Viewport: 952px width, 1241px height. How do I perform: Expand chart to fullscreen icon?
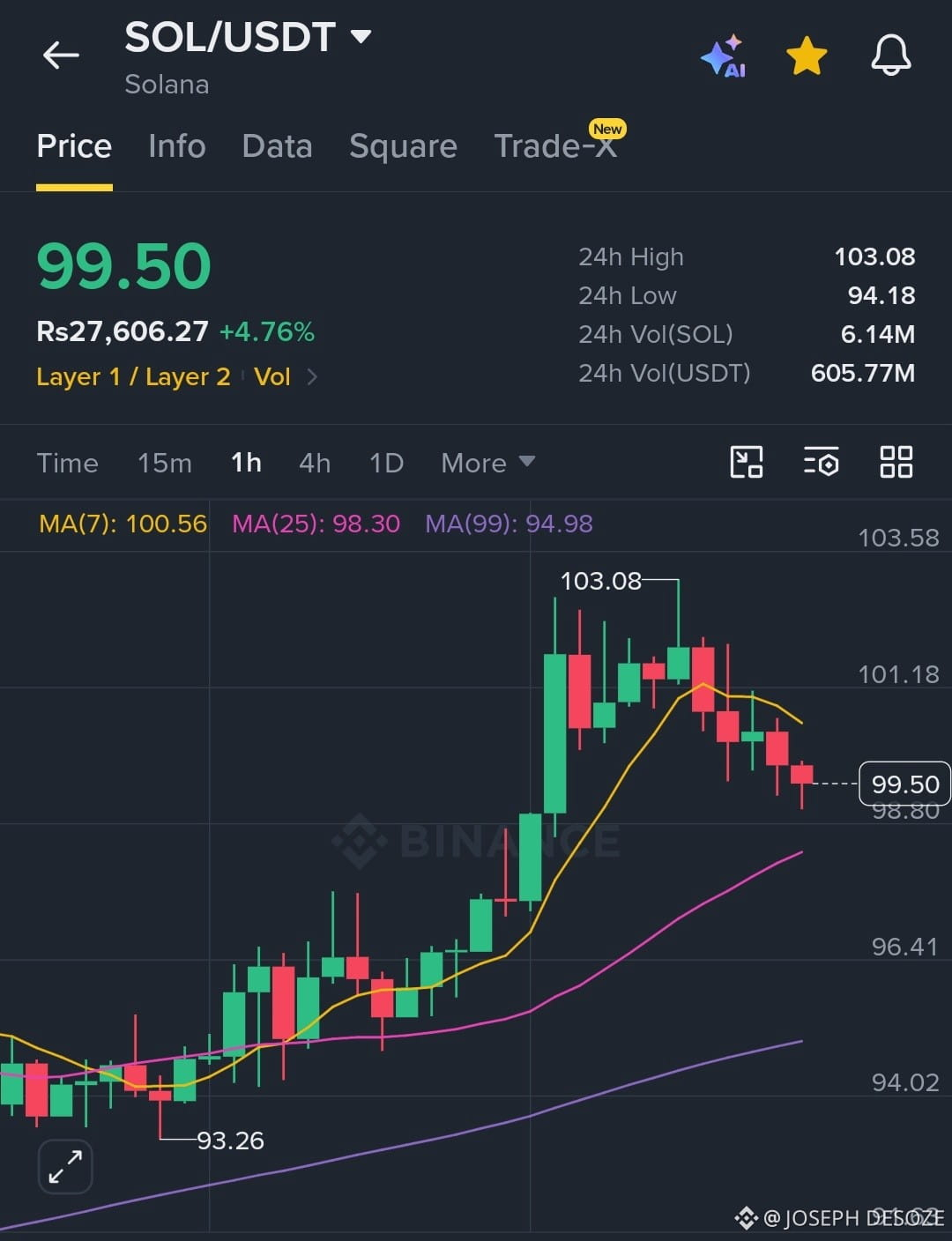point(65,1167)
